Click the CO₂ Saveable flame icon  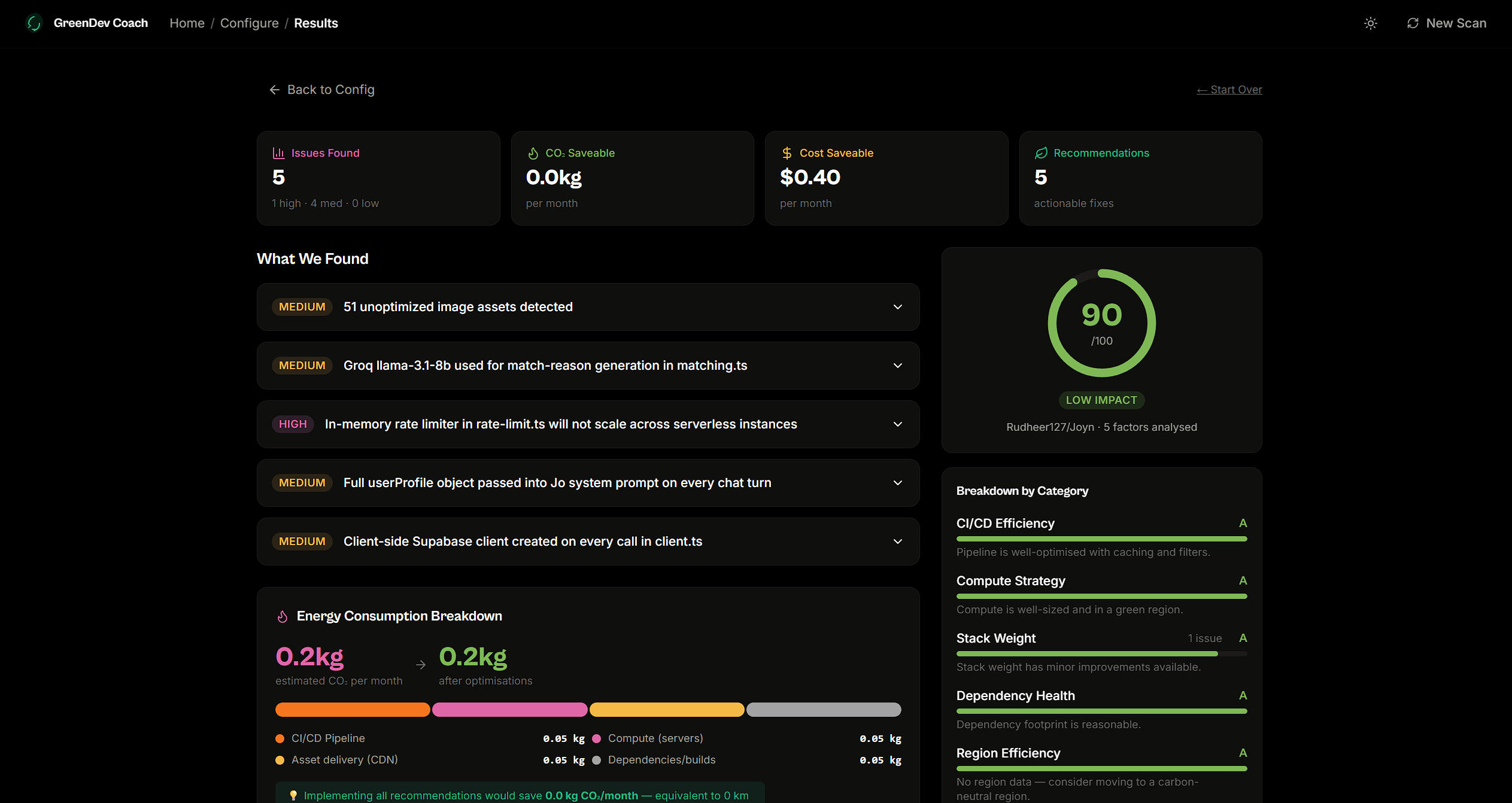tap(533, 153)
